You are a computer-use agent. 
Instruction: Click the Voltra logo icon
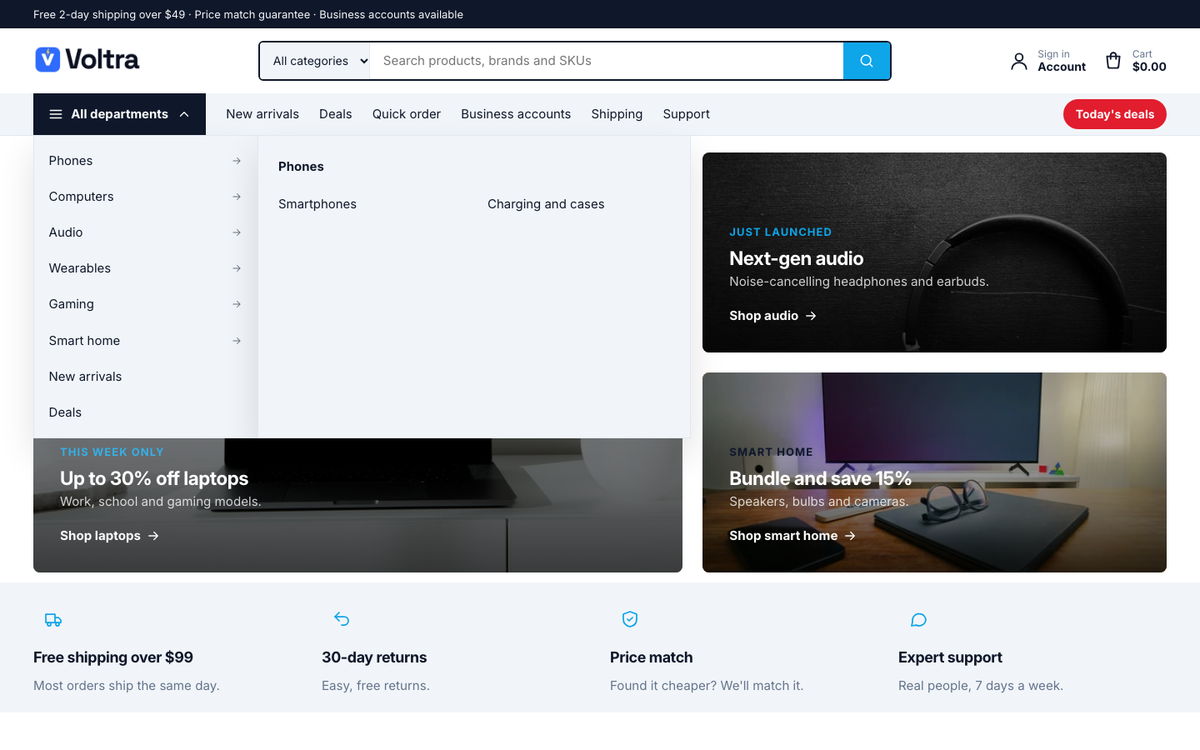point(47,60)
